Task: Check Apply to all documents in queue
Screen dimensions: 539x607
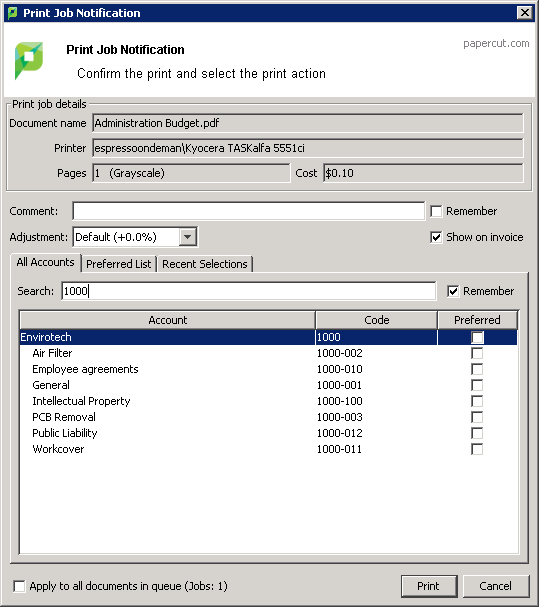Action: 19,586
